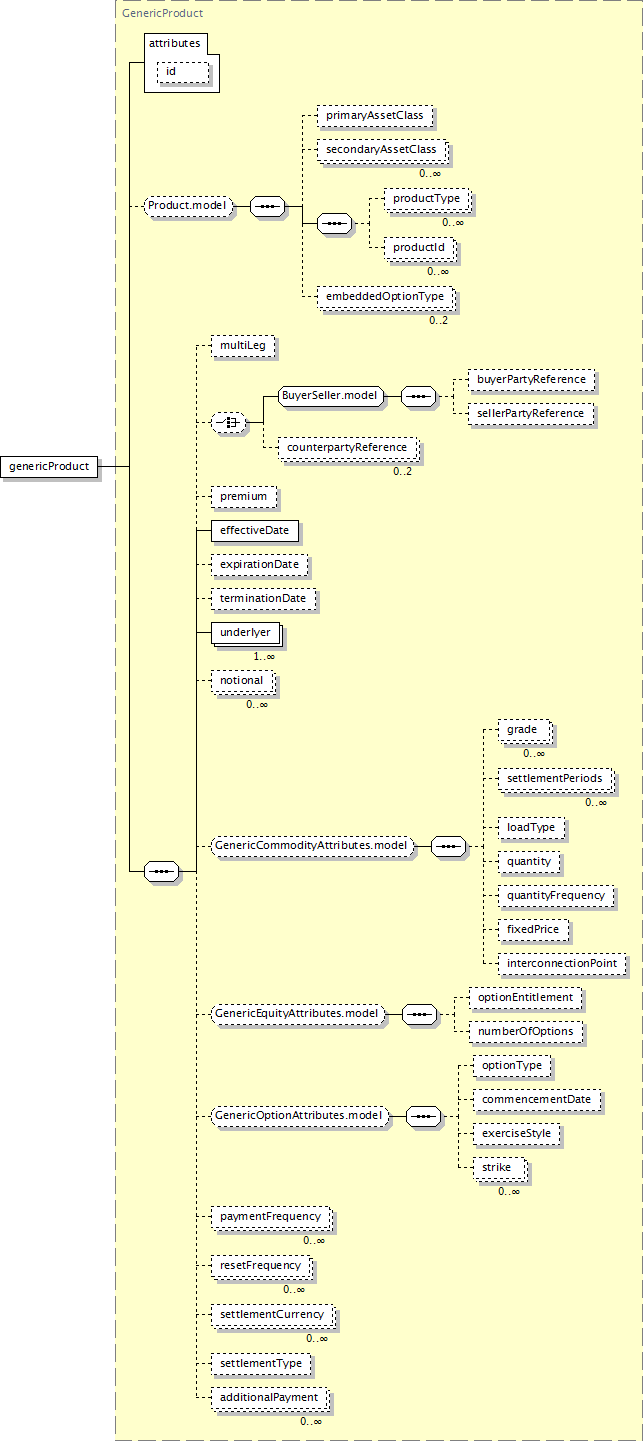The height and width of the screenshot is (1441, 643).
Task: Click the sequence icon beside Product.model
Action: [267, 206]
